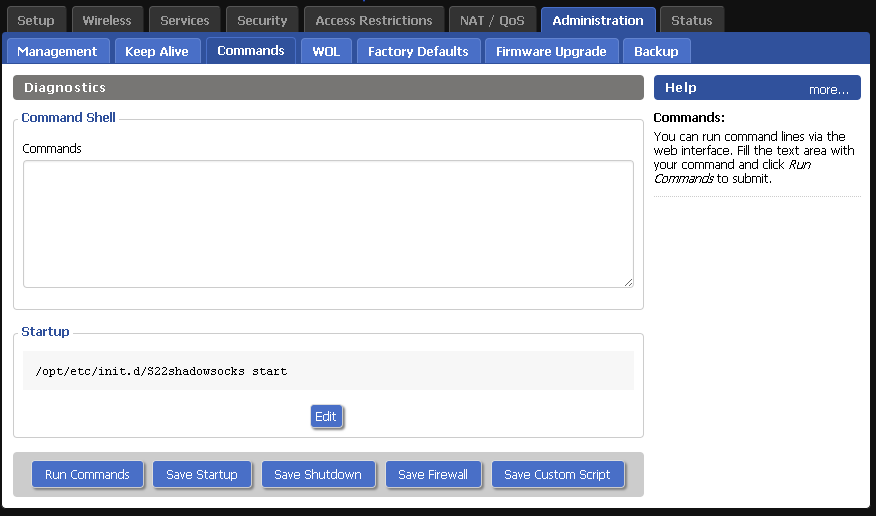Viewport: 876px width, 516px height.
Task: Open the Setup tab
Action: [x=36, y=20]
